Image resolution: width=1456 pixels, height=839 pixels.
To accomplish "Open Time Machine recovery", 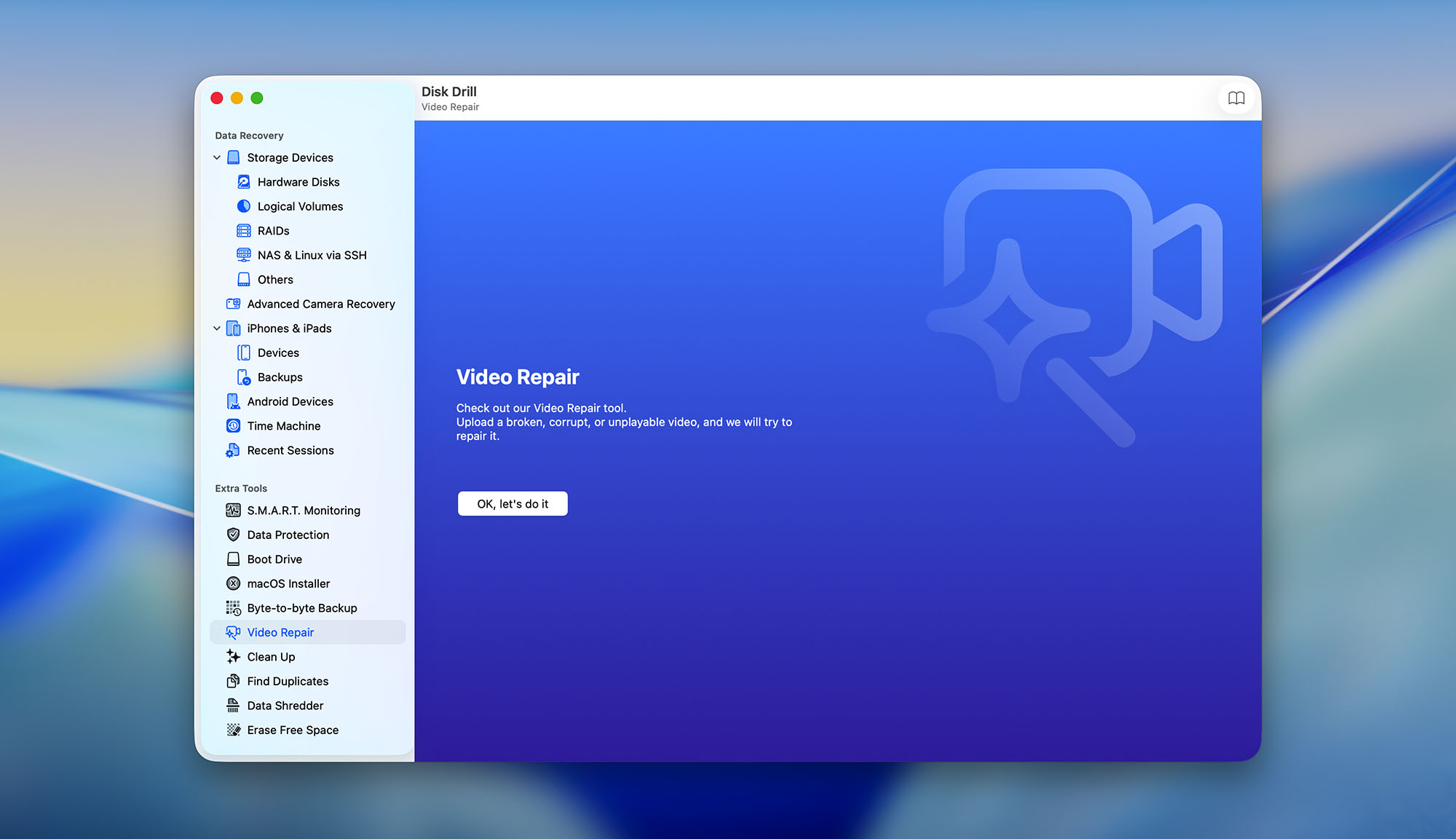I will [x=283, y=425].
